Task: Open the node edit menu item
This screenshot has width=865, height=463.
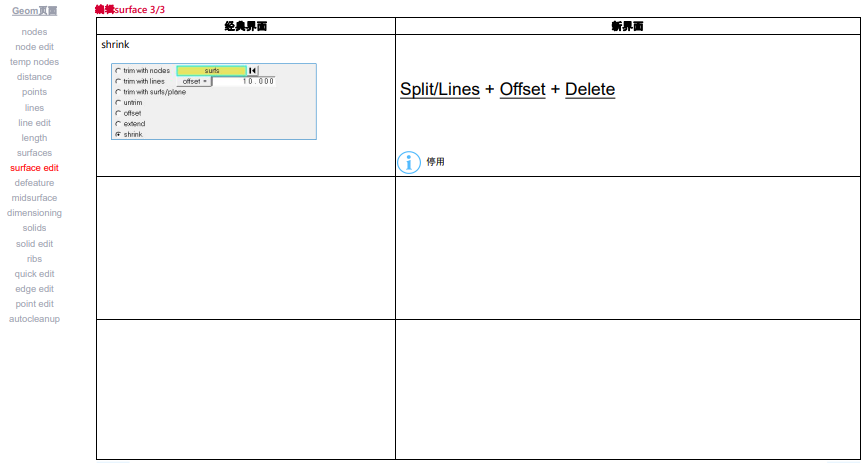Action: coord(34,47)
